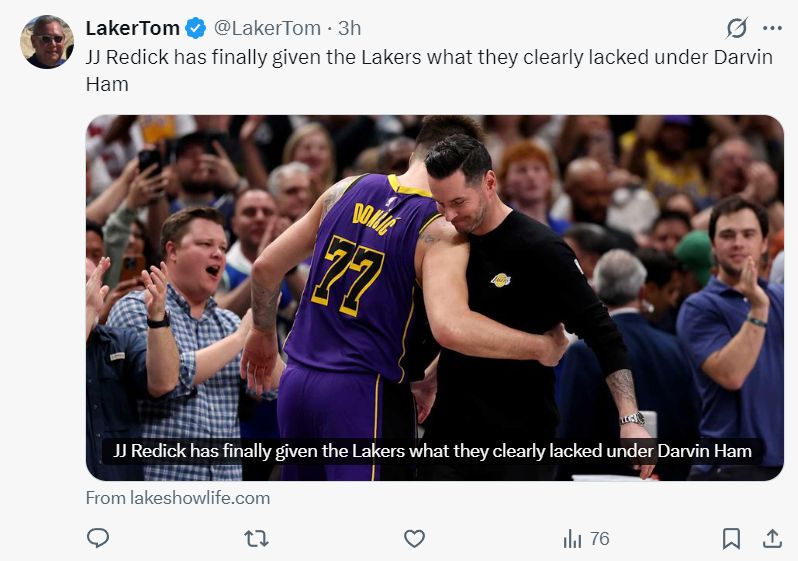Image resolution: width=798 pixels, height=561 pixels.
Task: Bookmark this LakerTom post
Action: pyautogui.click(x=731, y=539)
